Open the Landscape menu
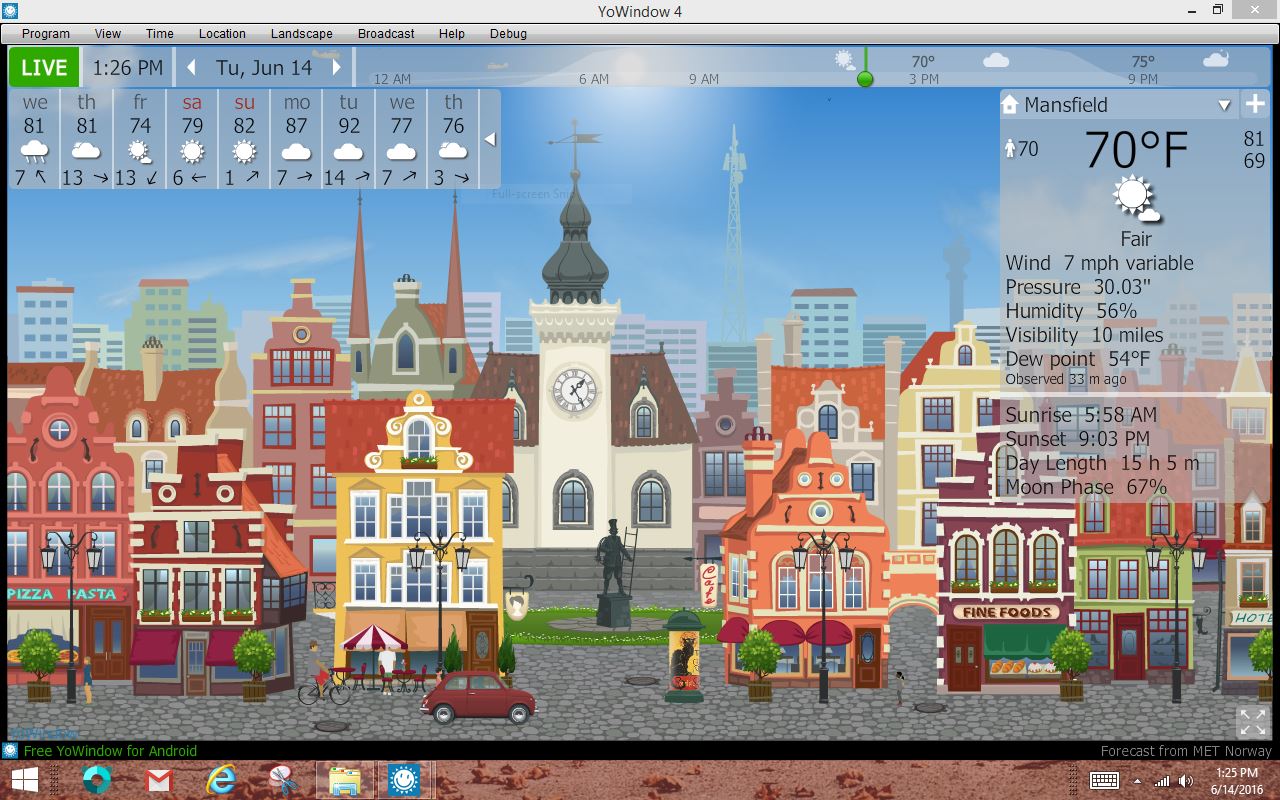Viewport: 1280px width, 800px height. tap(301, 33)
